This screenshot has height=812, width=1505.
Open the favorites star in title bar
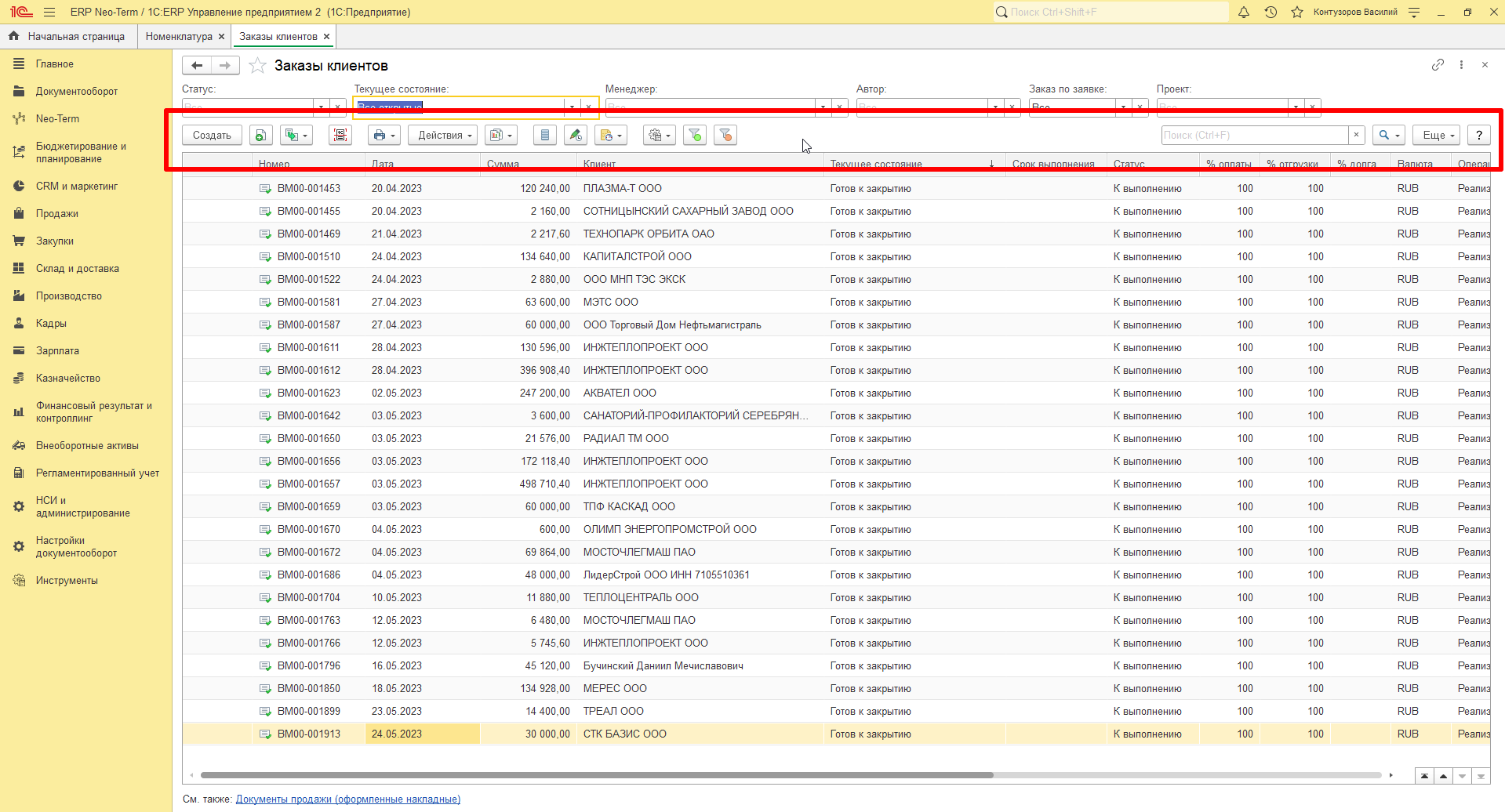[1297, 12]
